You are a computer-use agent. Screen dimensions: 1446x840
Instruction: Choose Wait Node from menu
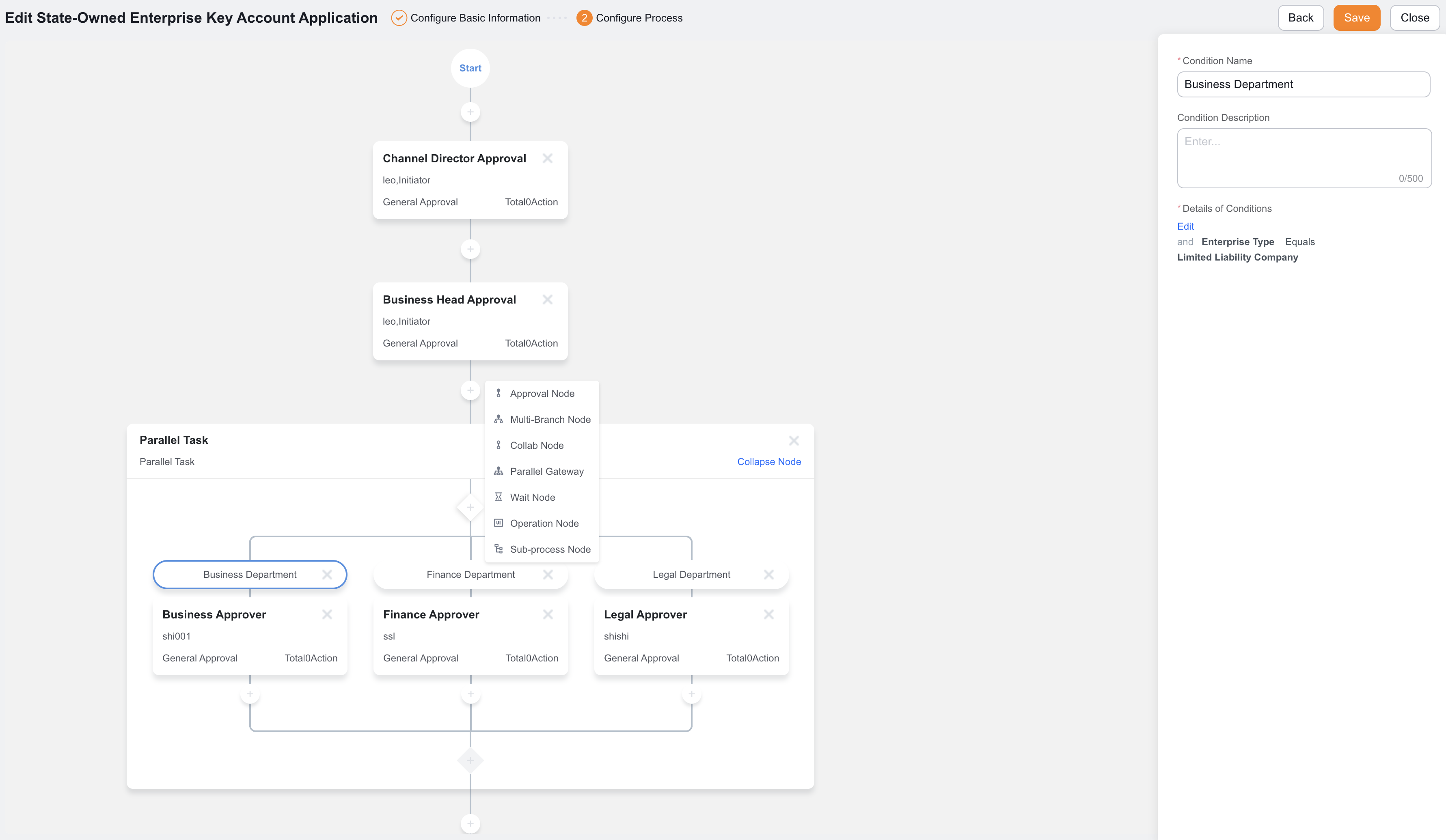click(x=542, y=498)
